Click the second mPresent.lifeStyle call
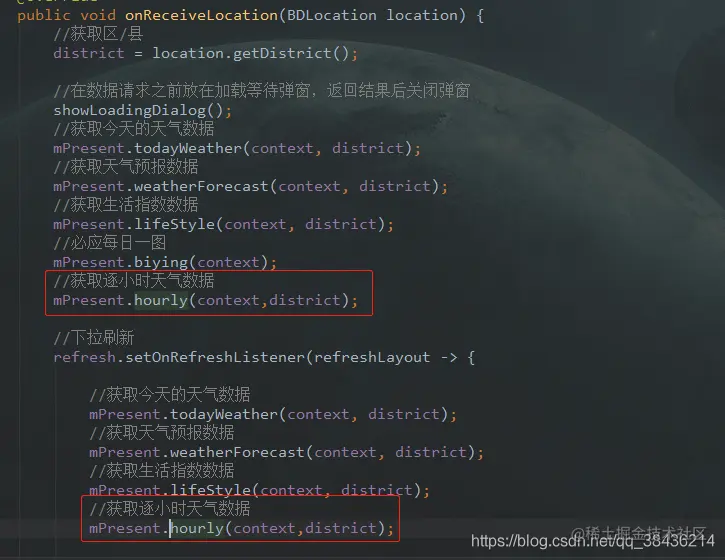Viewport: 725px width, 560px height. coord(259,490)
